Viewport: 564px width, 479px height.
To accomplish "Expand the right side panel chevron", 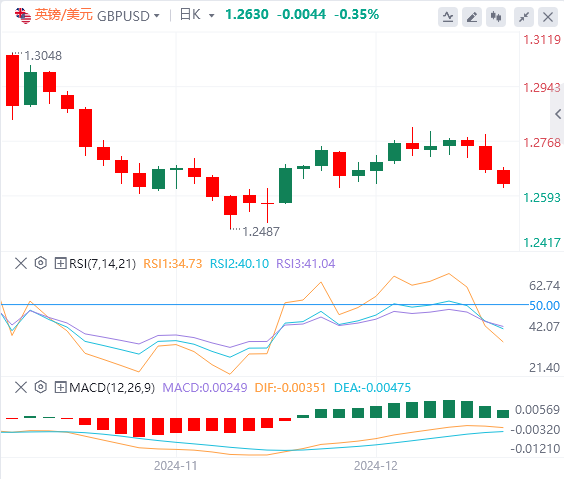I will point(558,114).
